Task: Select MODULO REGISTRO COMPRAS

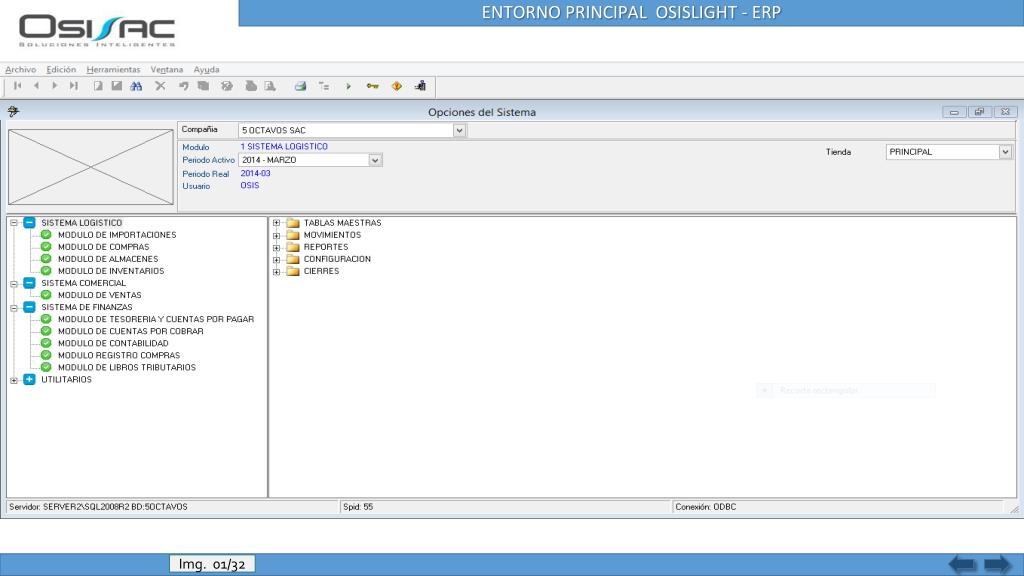Action: coord(119,355)
